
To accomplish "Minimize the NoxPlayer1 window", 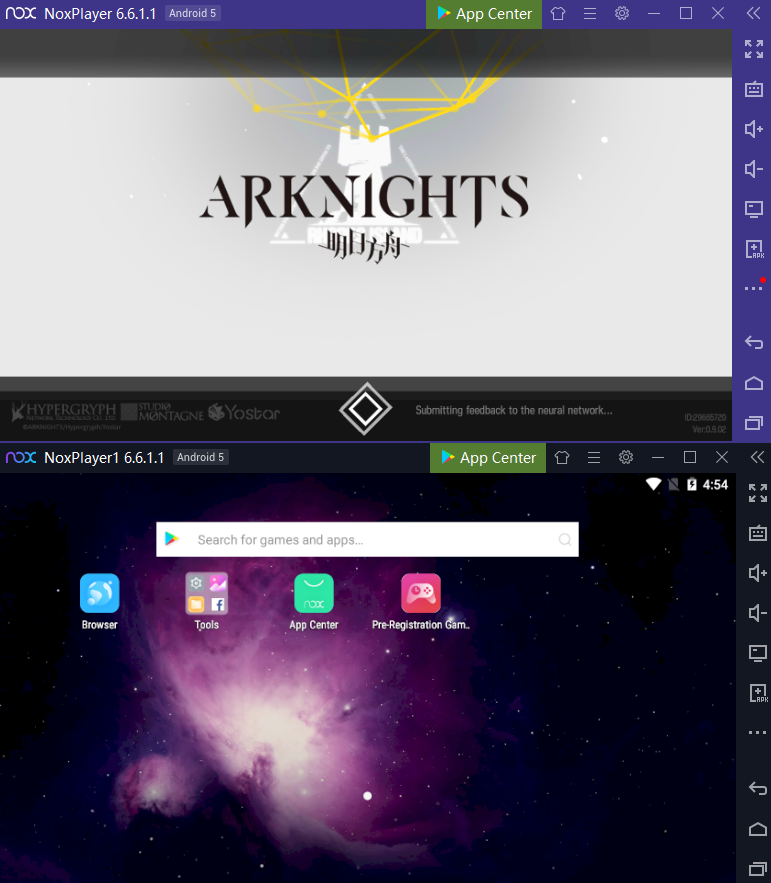I will tap(658, 457).
